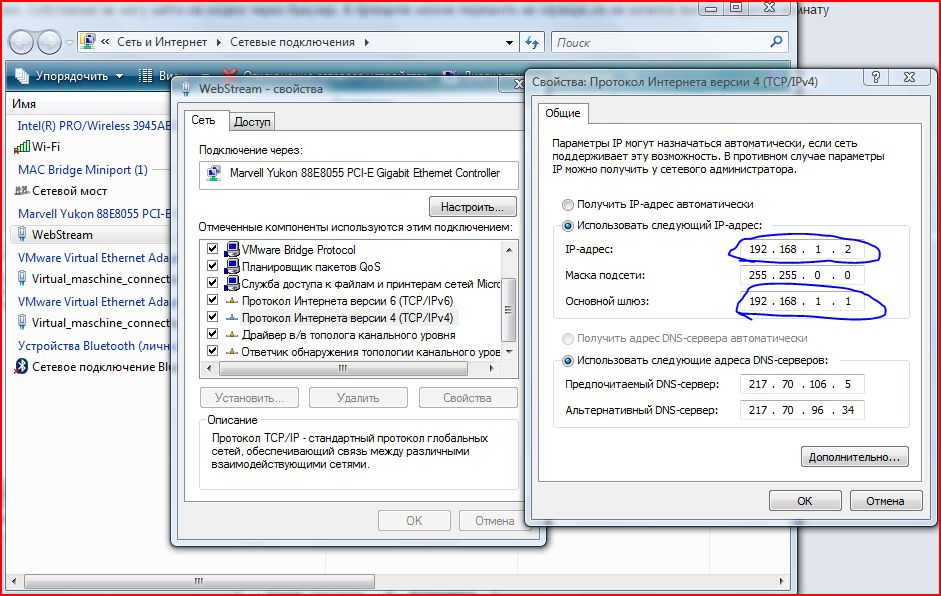
Task: Click the TCP/IPv4 protocol icon
Action: [x=232, y=318]
